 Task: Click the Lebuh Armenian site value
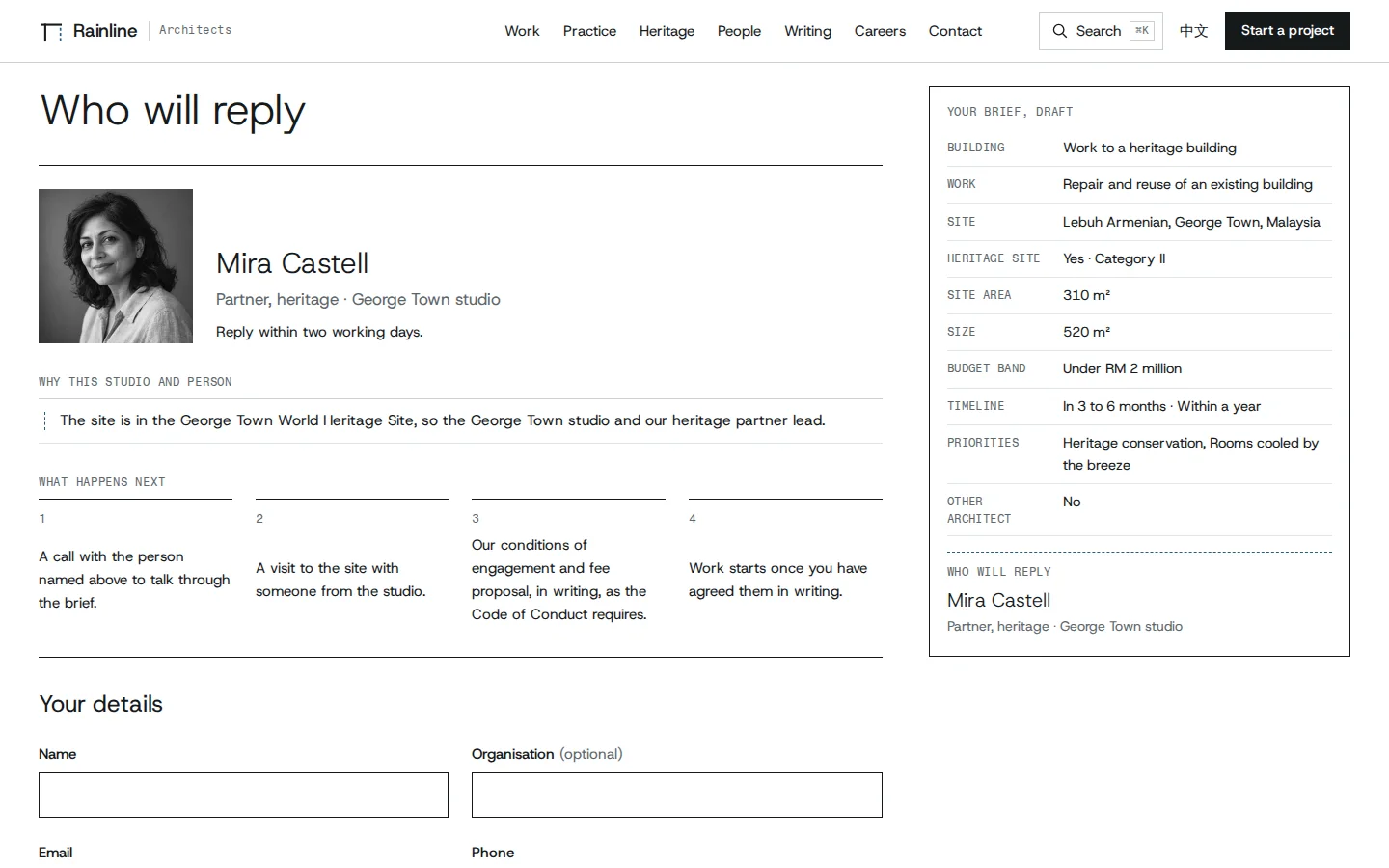(x=1191, y=222)
